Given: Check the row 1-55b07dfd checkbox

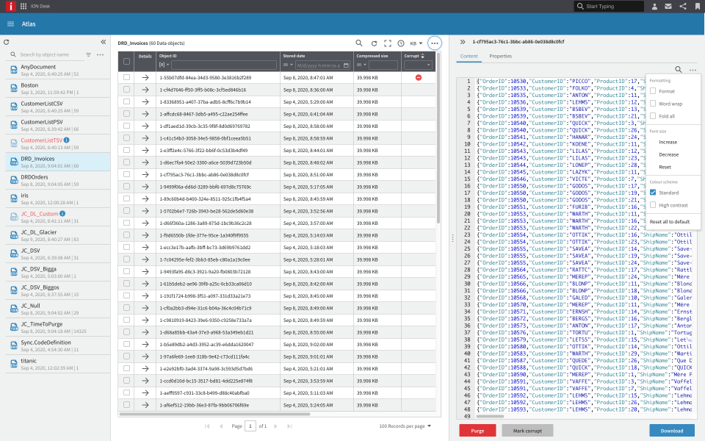Looking at the screenshot, I should point(126,77).
